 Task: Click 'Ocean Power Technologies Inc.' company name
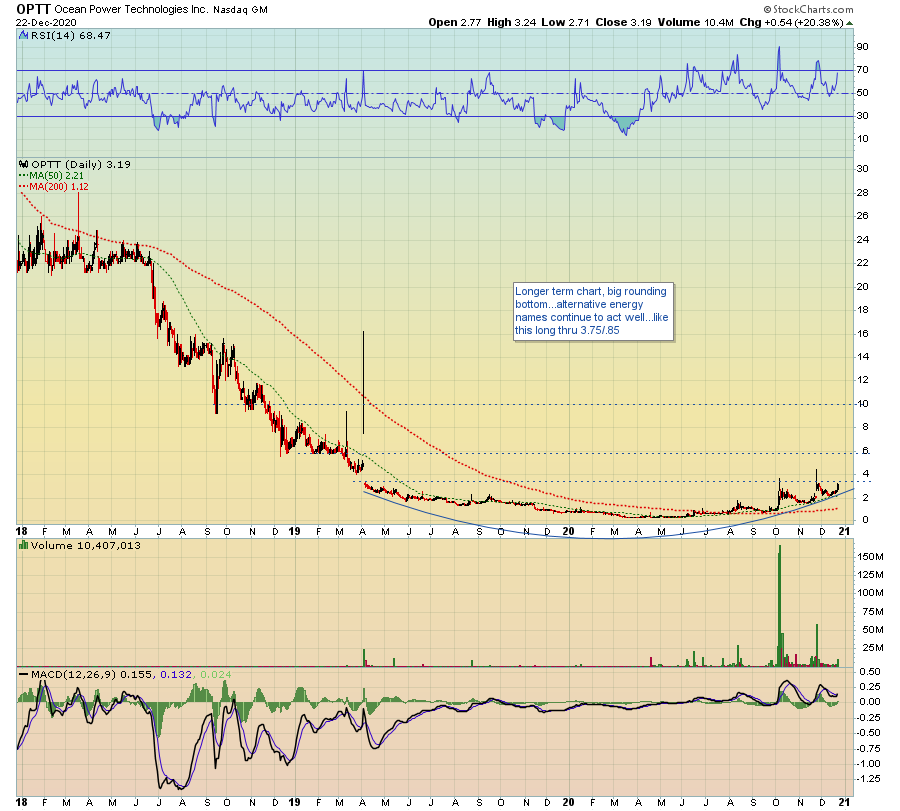coord(131,9)
